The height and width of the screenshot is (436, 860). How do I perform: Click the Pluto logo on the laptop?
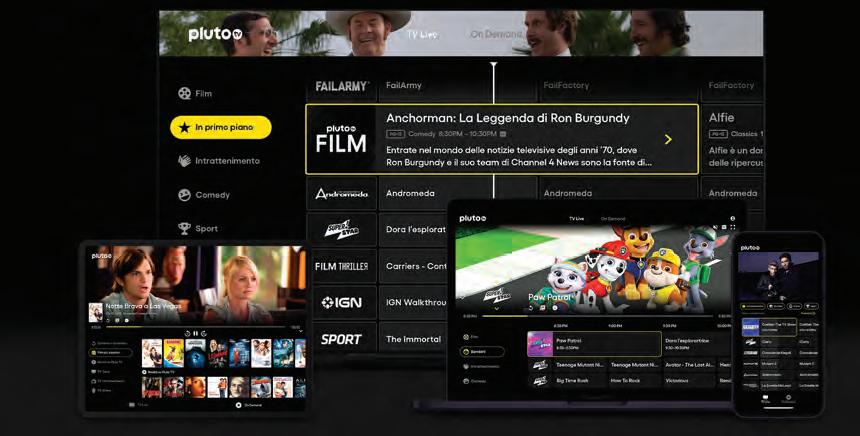point(473,218)
